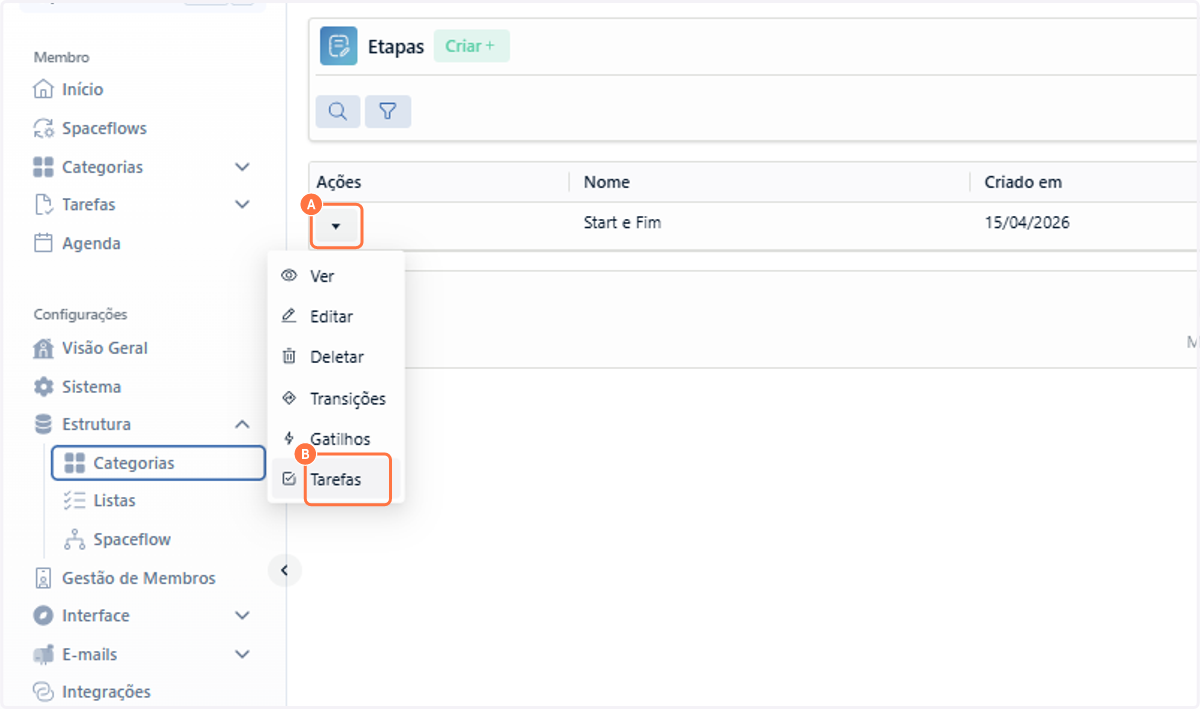
Task: Expand the Interface section chevron
Action: coord(242,616)
